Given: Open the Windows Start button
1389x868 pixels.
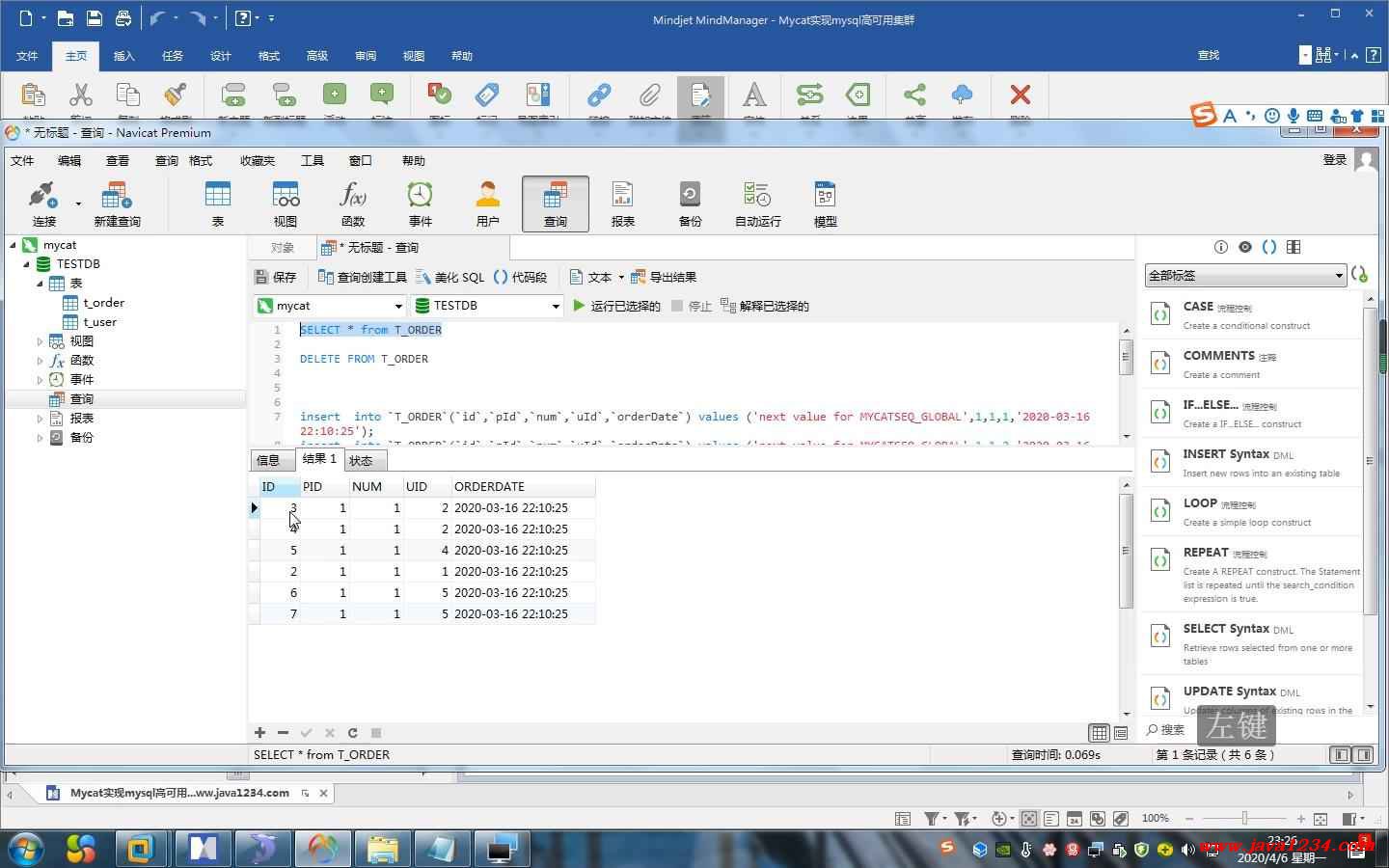Looking at the screenshot, I should (25, 849).
